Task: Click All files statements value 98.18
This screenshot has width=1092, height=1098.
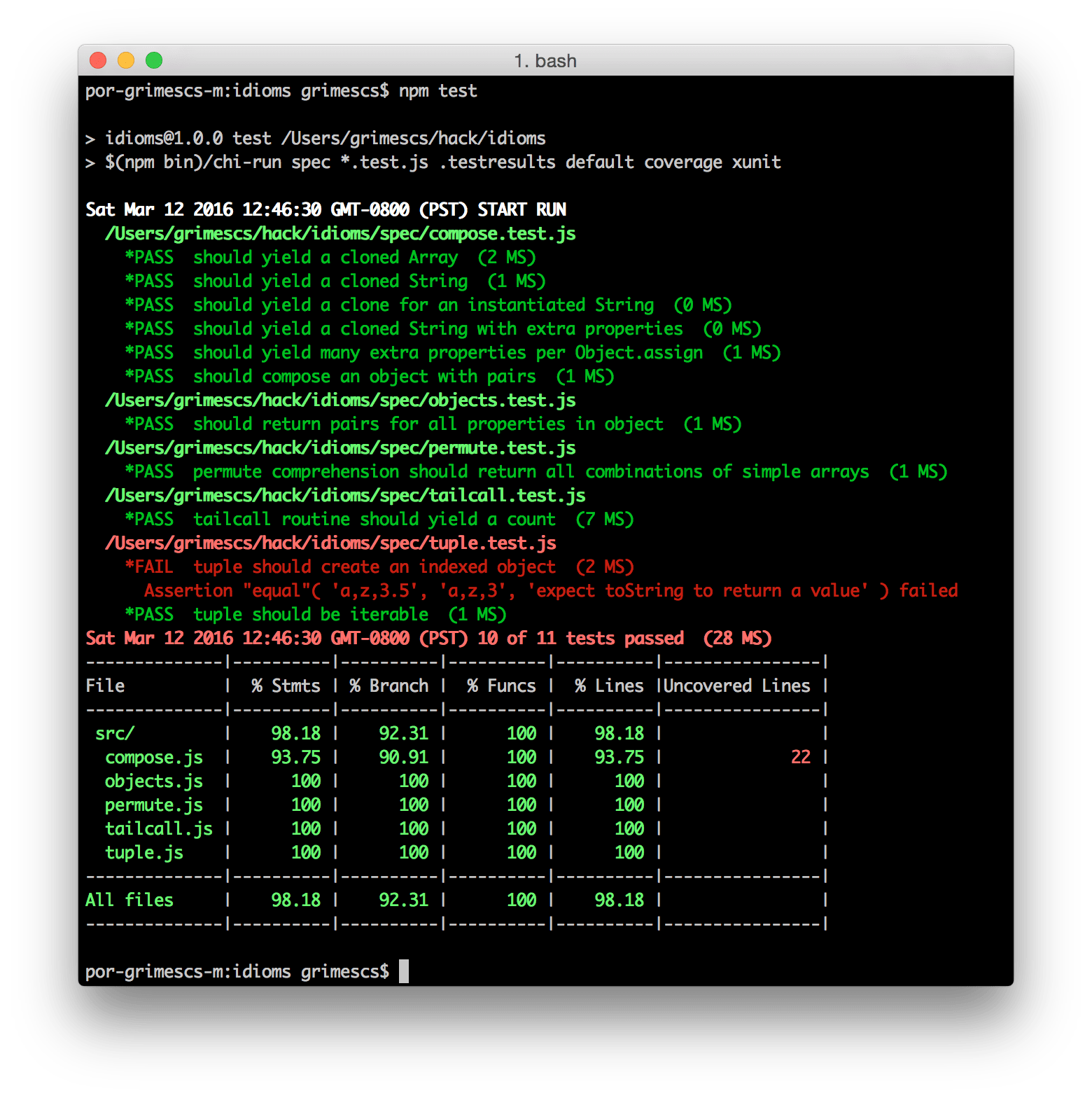Action: [296, 901]
